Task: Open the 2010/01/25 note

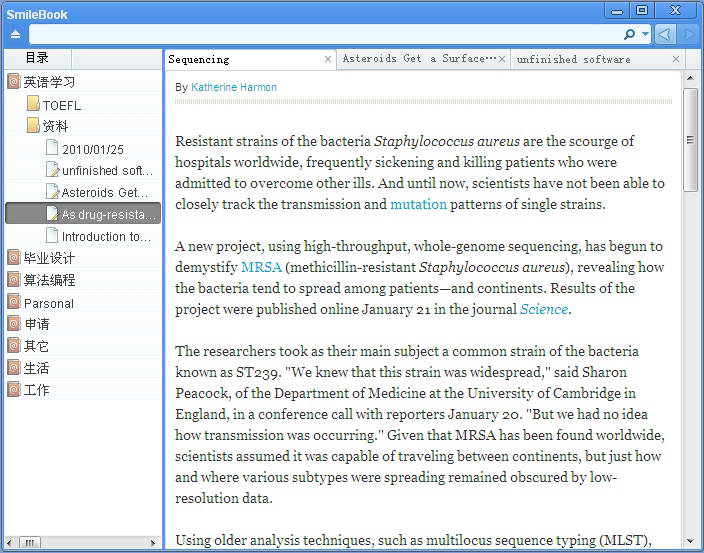Action: pyautogui.click(x=92, y=149)
